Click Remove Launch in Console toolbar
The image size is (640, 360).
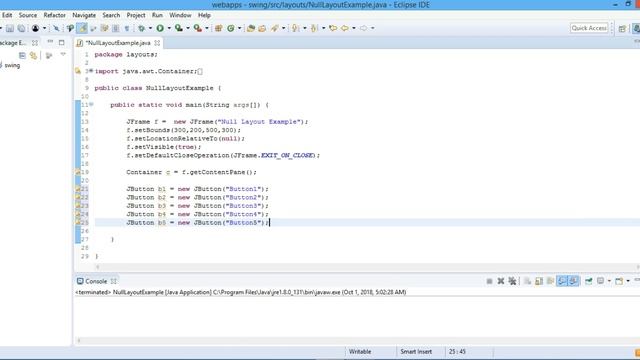point(501,281)
